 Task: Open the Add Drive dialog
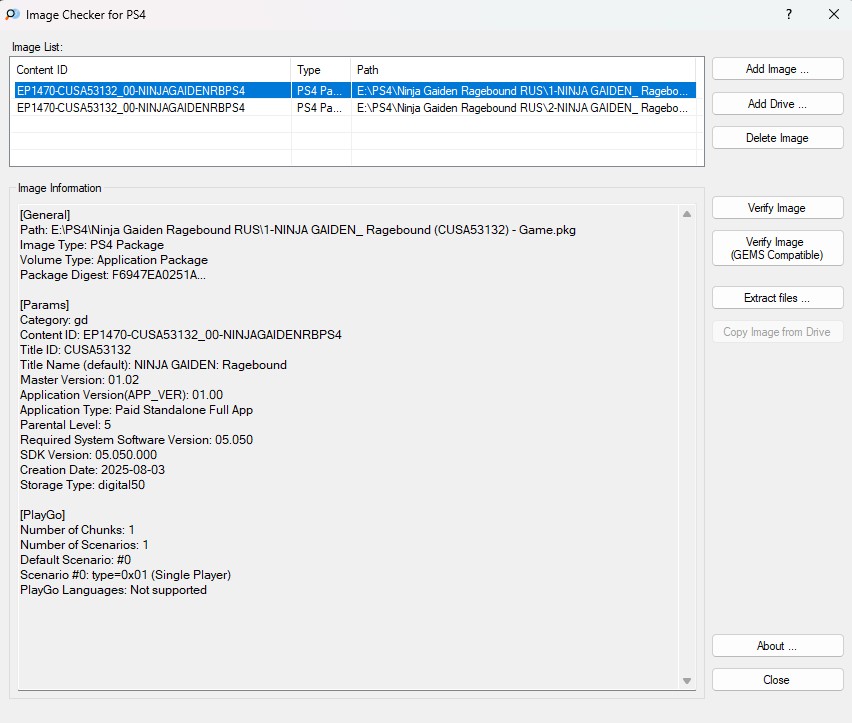click(777, 104)
